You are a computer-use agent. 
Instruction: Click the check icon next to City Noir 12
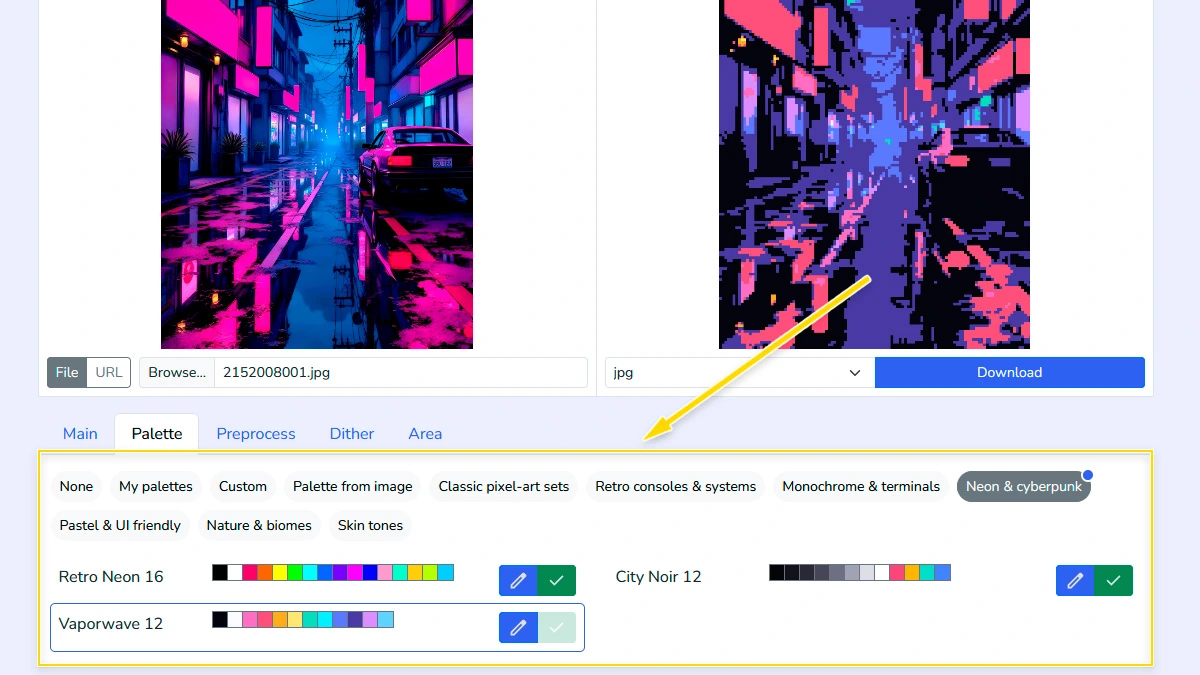tap(1113, 580)
